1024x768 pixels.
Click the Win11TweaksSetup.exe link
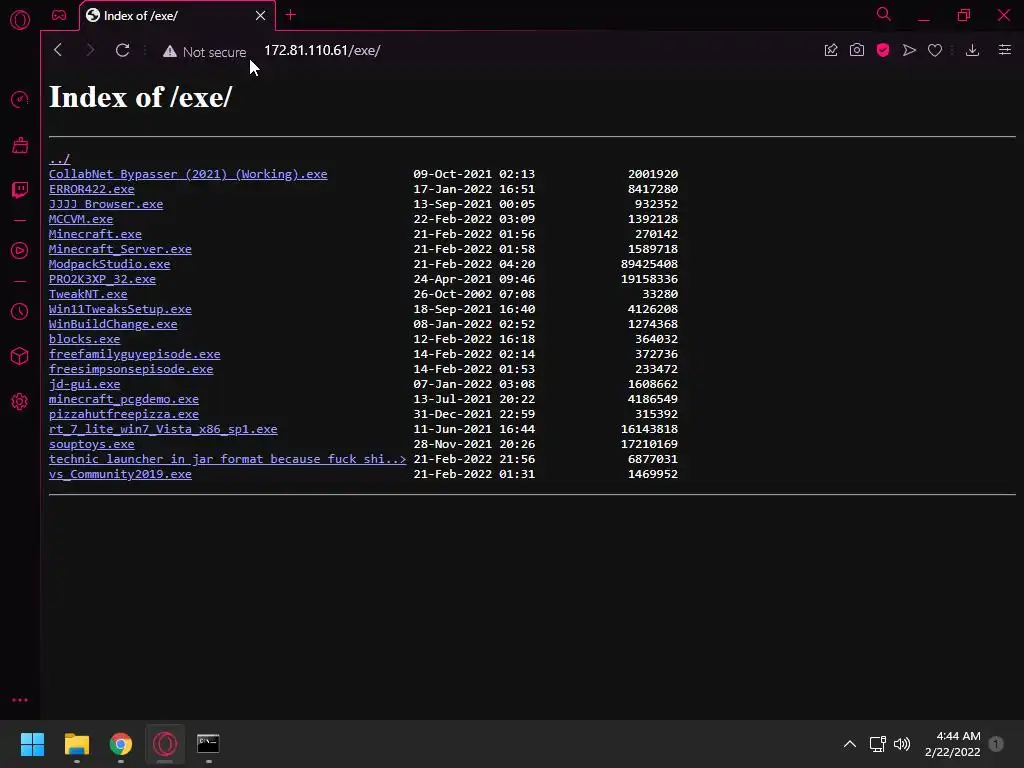[x=120, y=310]
